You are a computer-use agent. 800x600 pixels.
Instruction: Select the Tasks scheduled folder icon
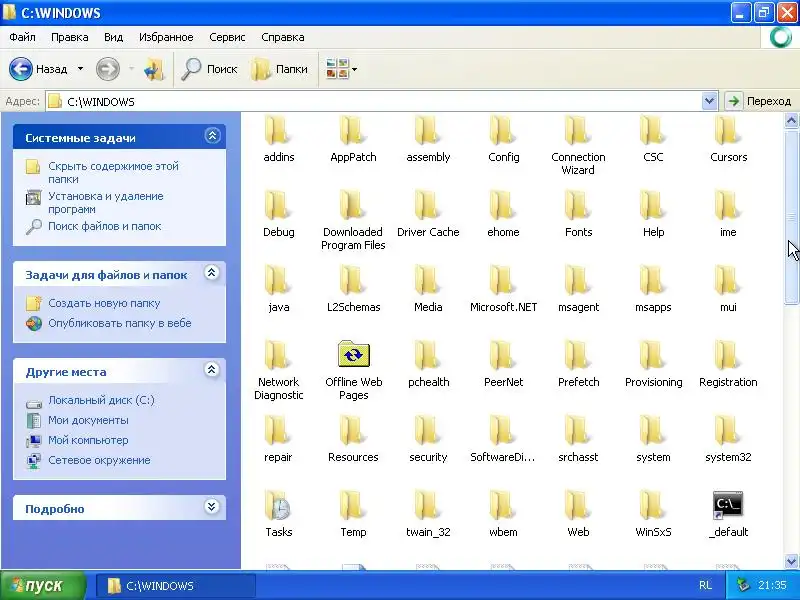(x=278, y=505)
